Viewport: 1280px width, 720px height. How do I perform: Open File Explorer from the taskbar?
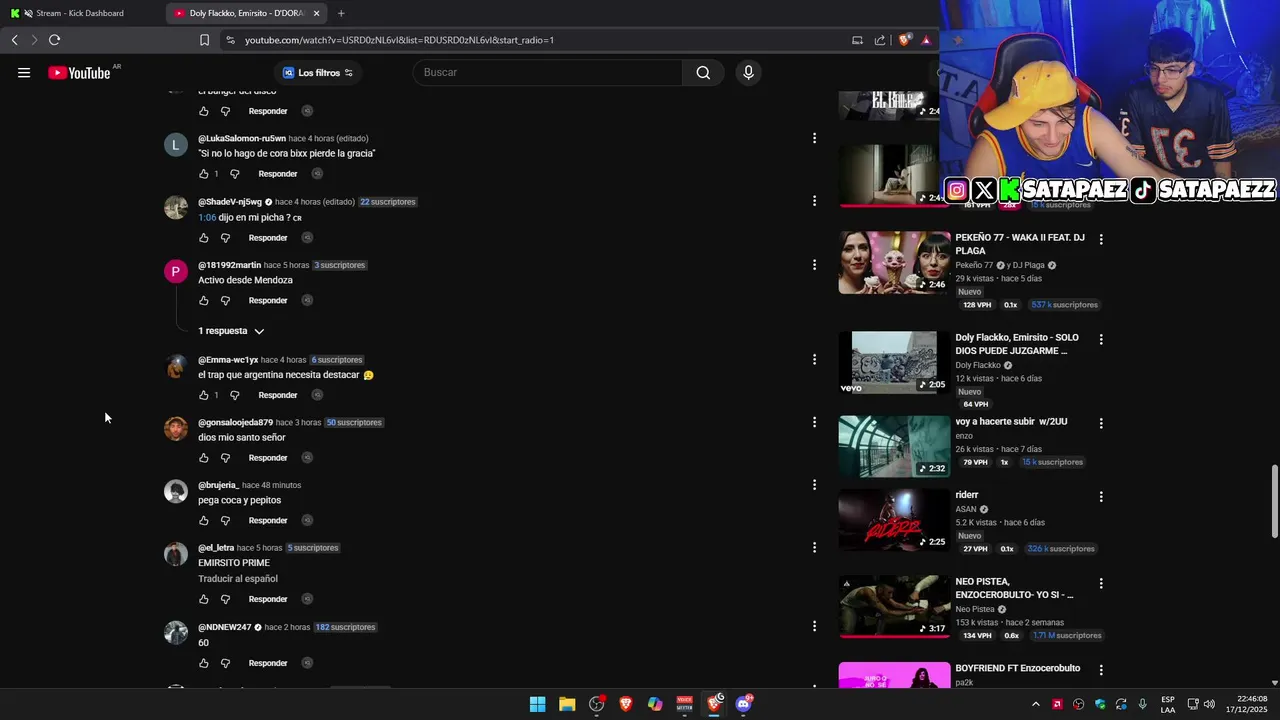[x=567, y=704]
